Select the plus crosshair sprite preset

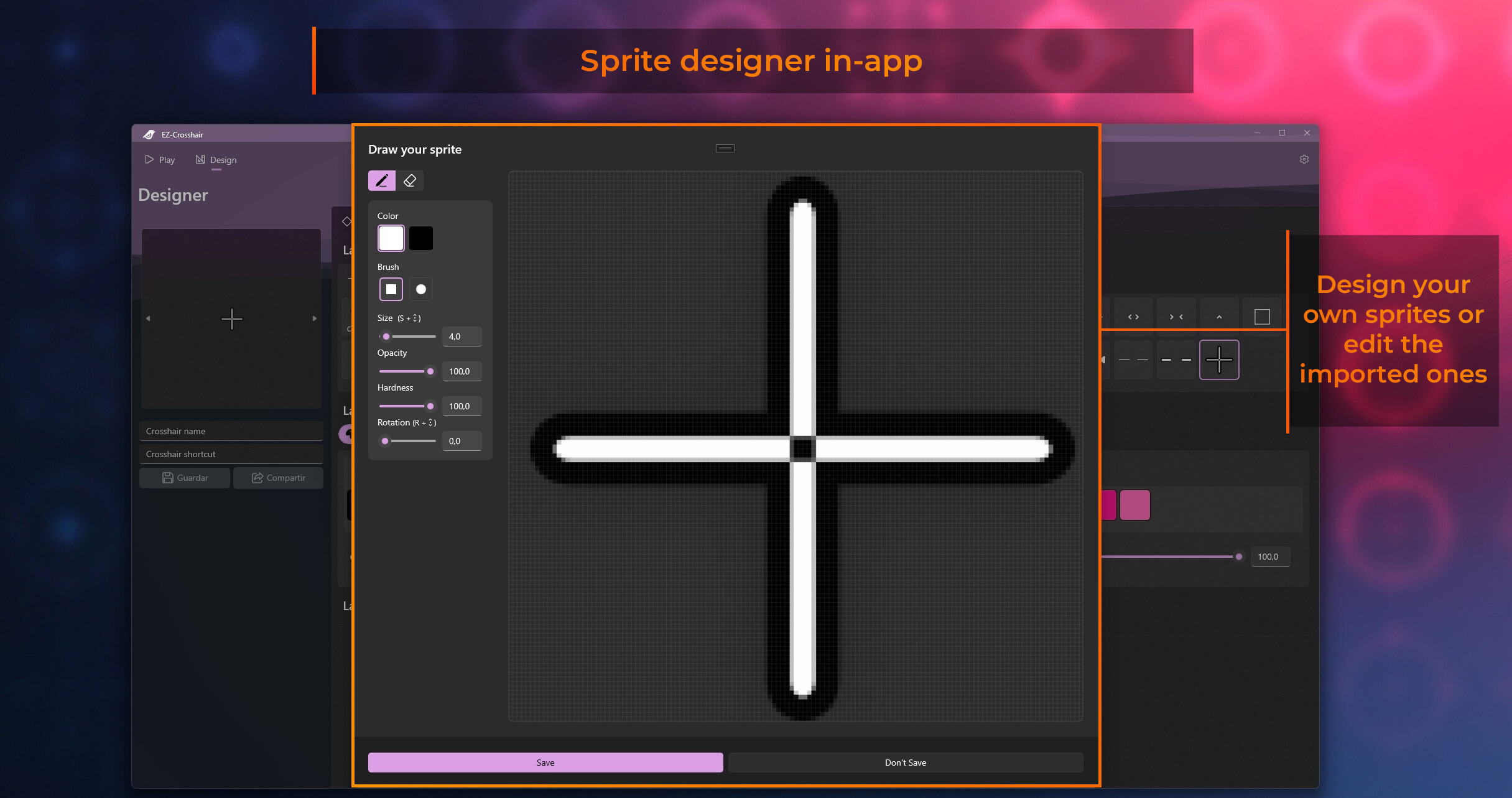click(1219, 360)
